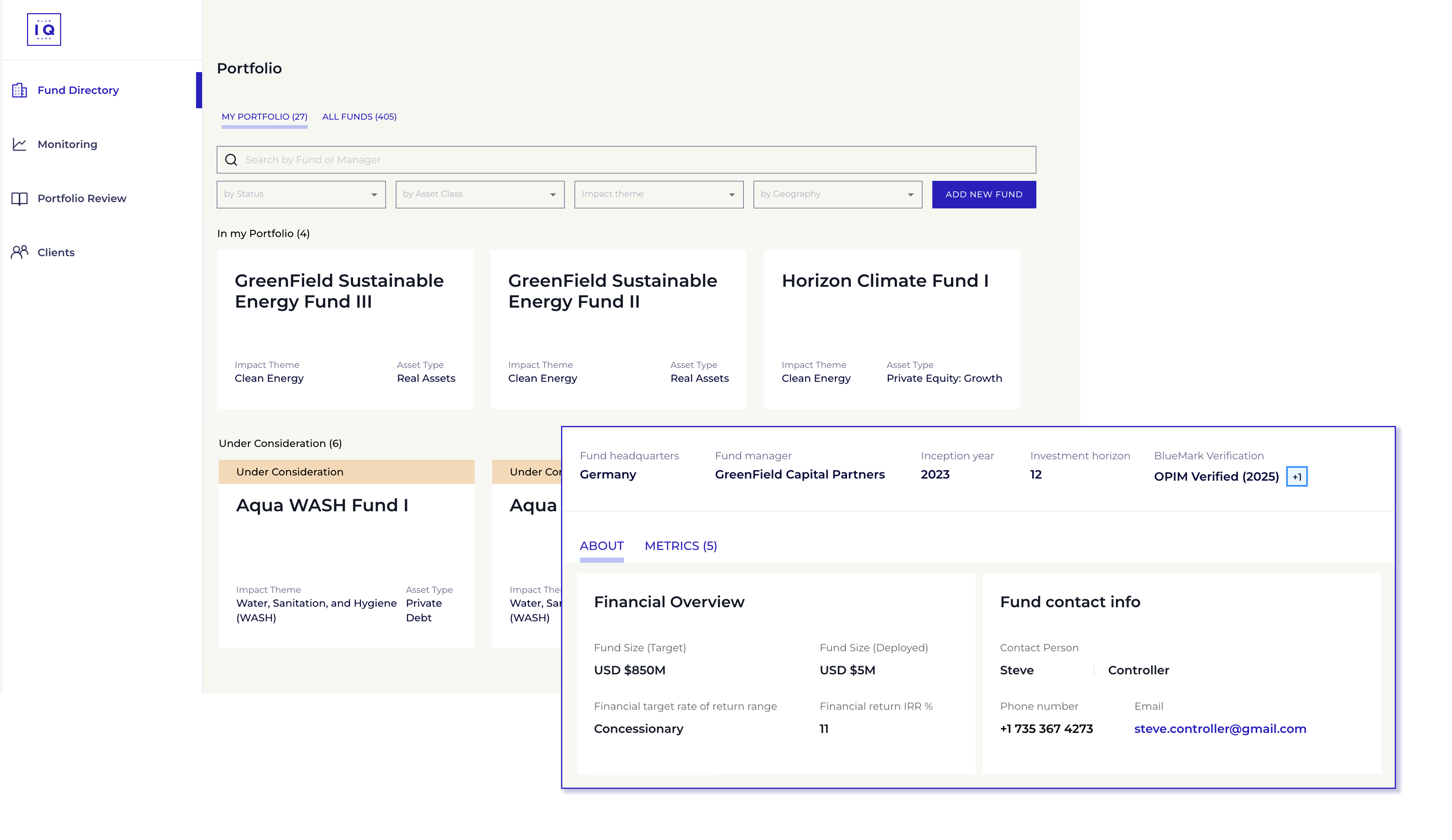1452x840 pixels.
Task: Click the search magnifier icon
Action: [x=231, y=160]
